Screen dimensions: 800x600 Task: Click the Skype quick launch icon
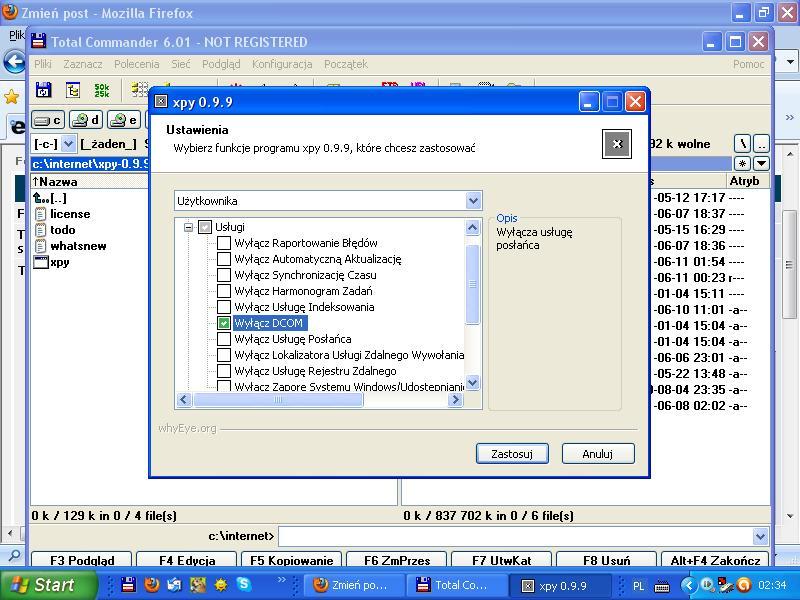pos(244,585)
